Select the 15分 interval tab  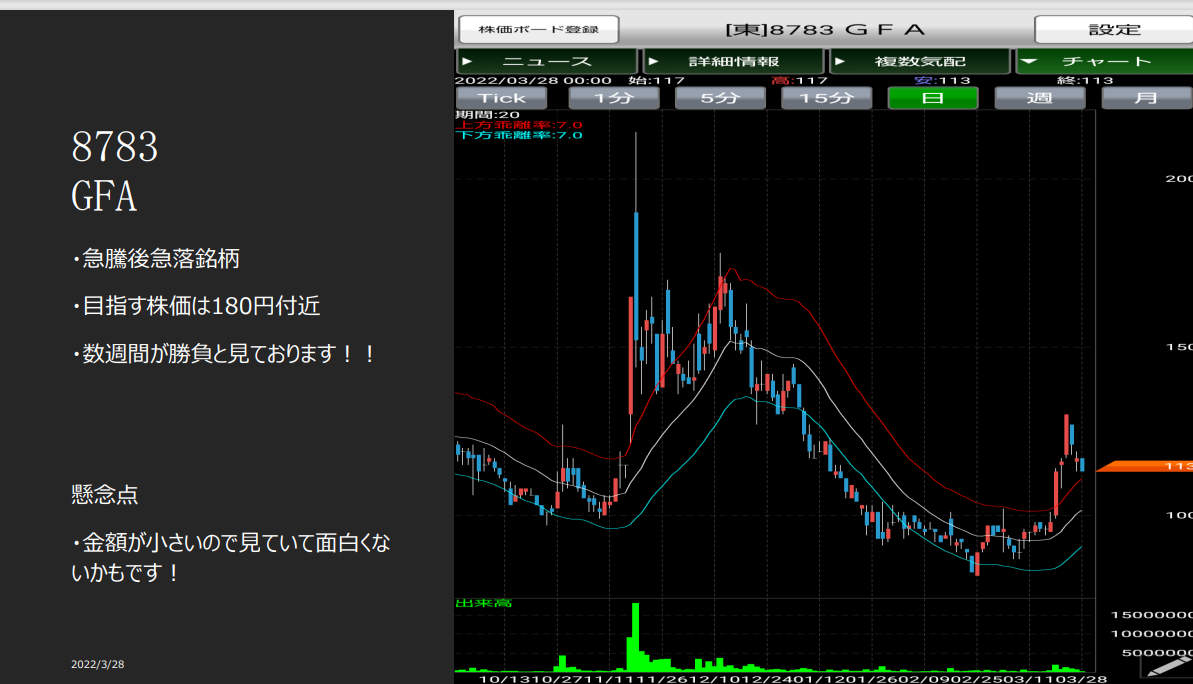coord(826,98)
